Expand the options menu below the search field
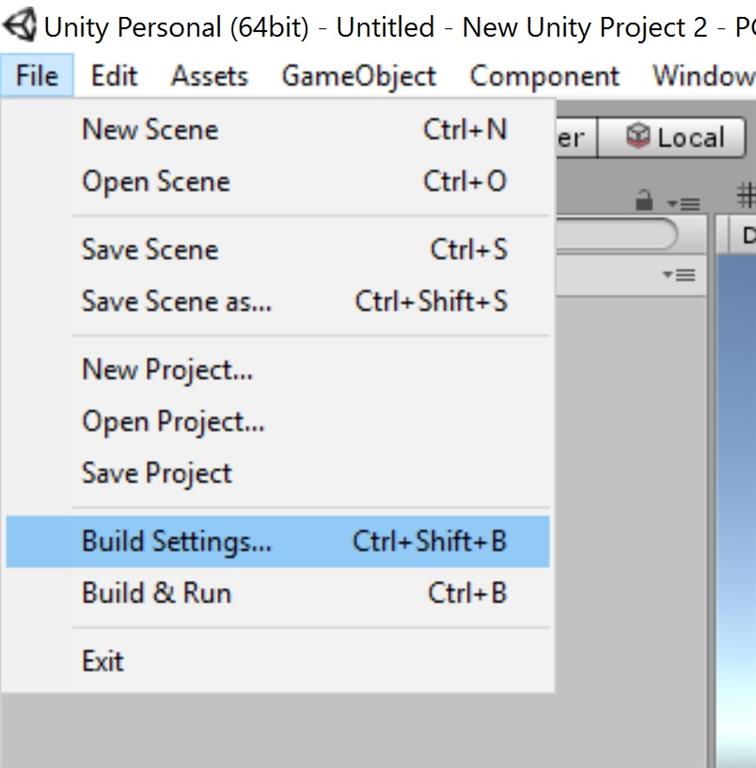Image resolution: width=756 pixels, height=768 pixels. point(679,274)
